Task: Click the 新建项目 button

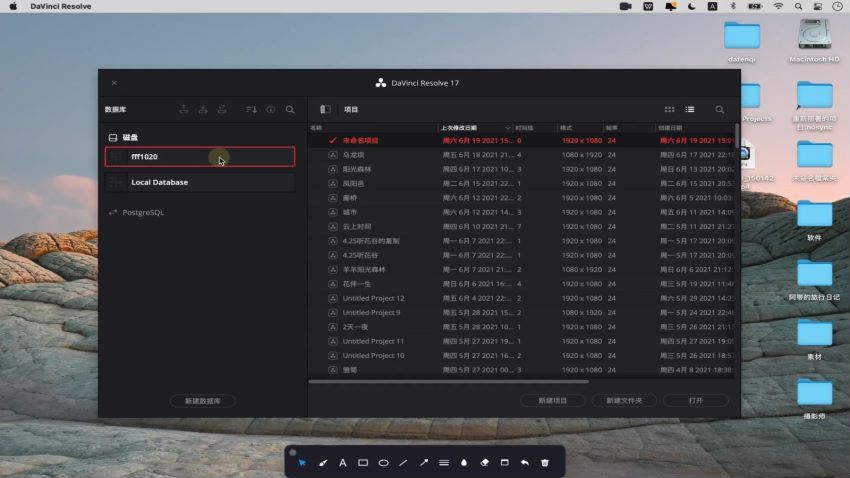Action: (553, 401)
